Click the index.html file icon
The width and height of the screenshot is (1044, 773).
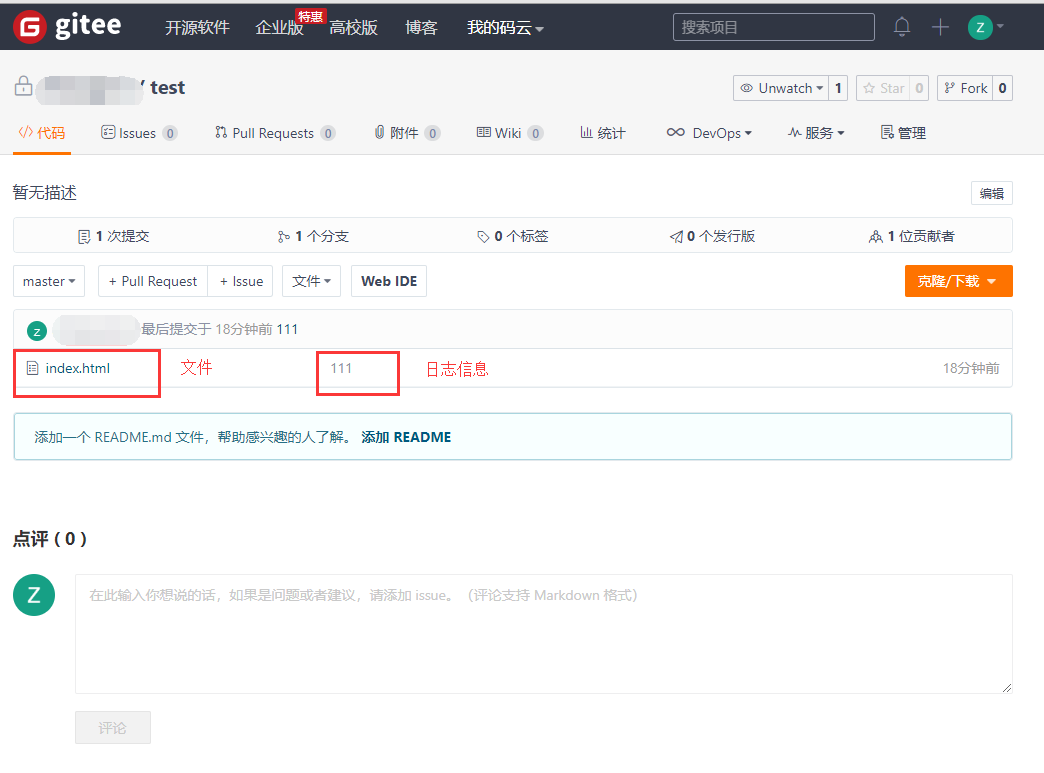tap(32, 368)
